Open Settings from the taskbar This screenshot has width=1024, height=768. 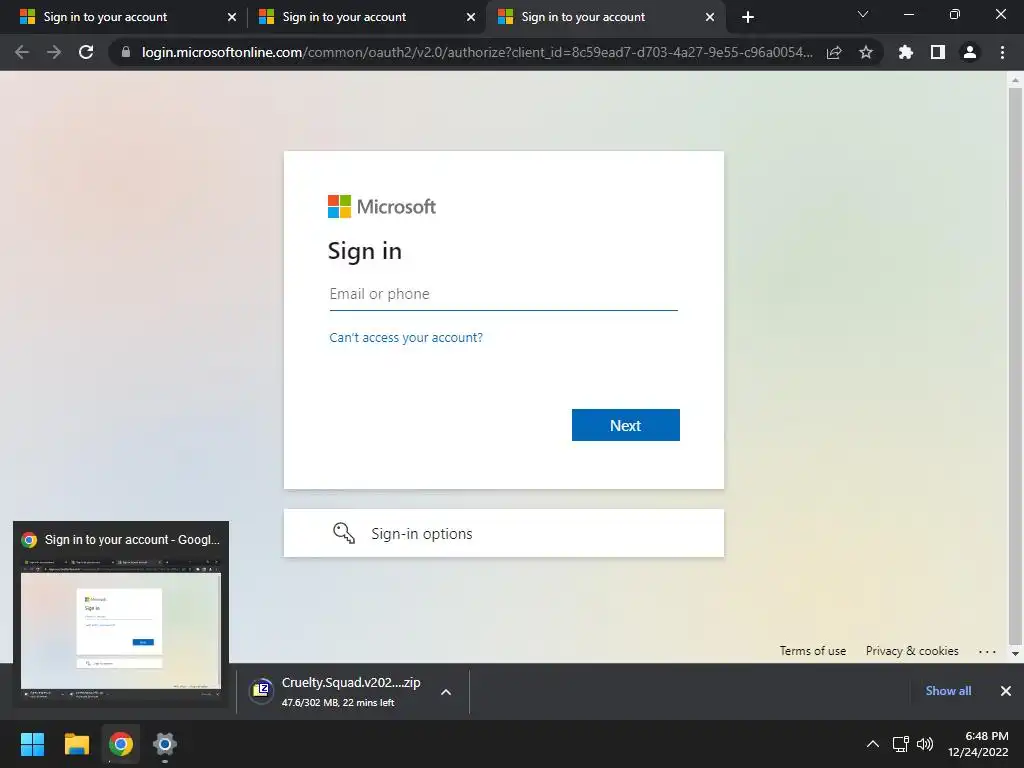165,744
